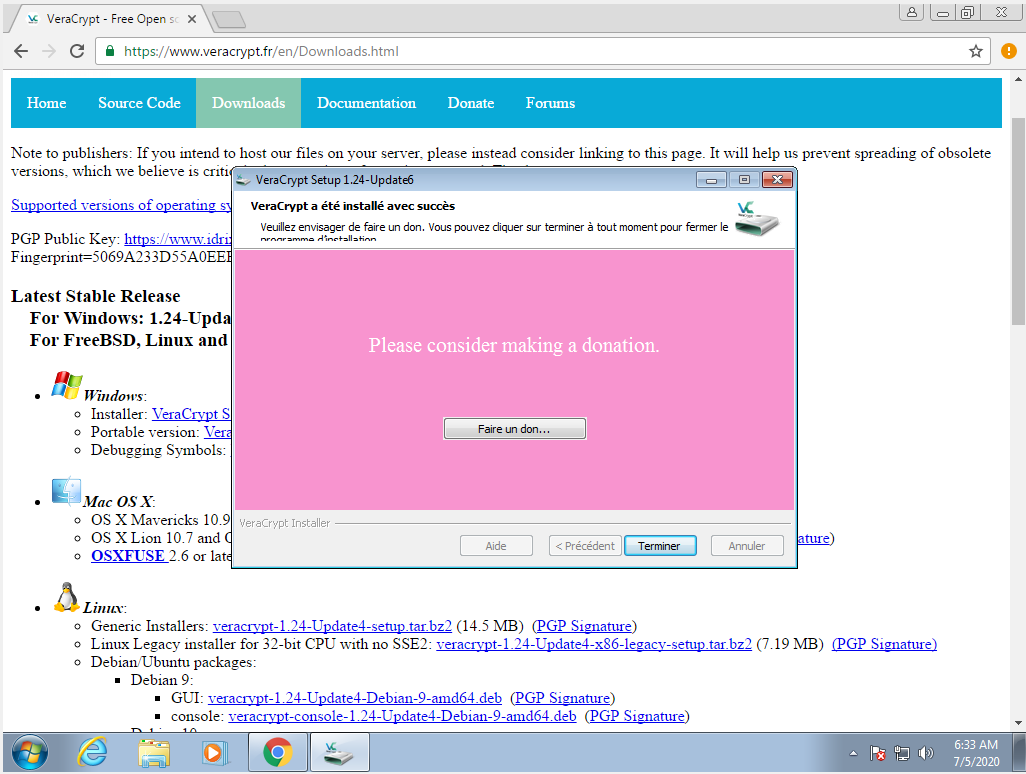Open Supported versions of operating systems link
Image resolution: width=1026 pixels, height=774 pixels.
[x=121, y=205]
